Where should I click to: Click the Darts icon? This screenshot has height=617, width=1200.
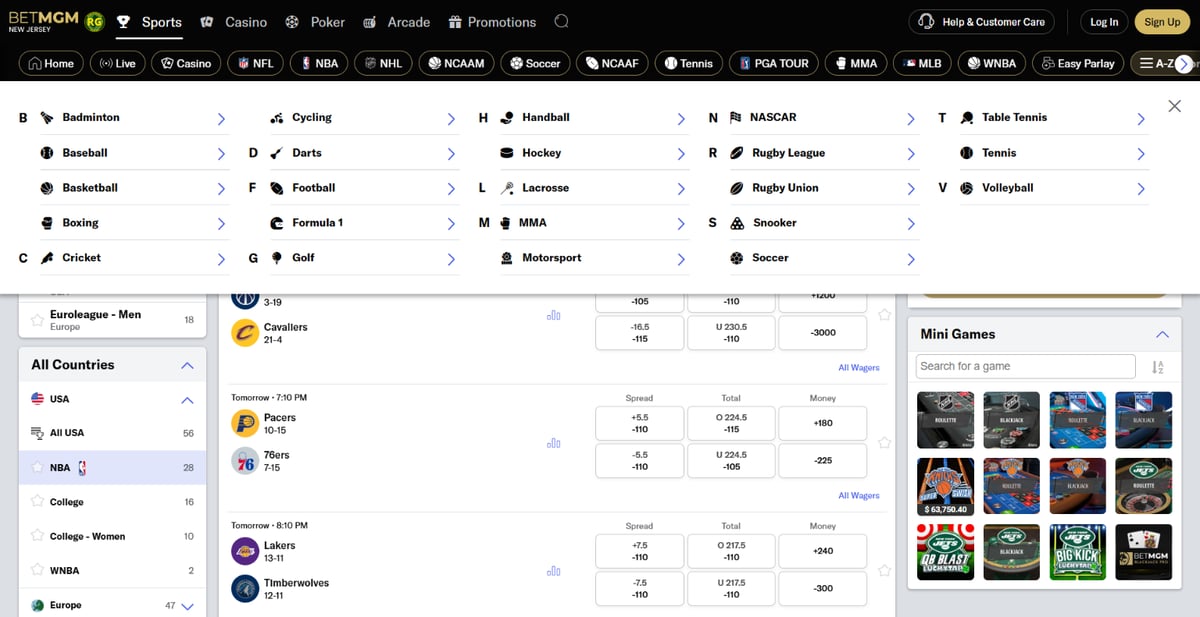(277, 153)
